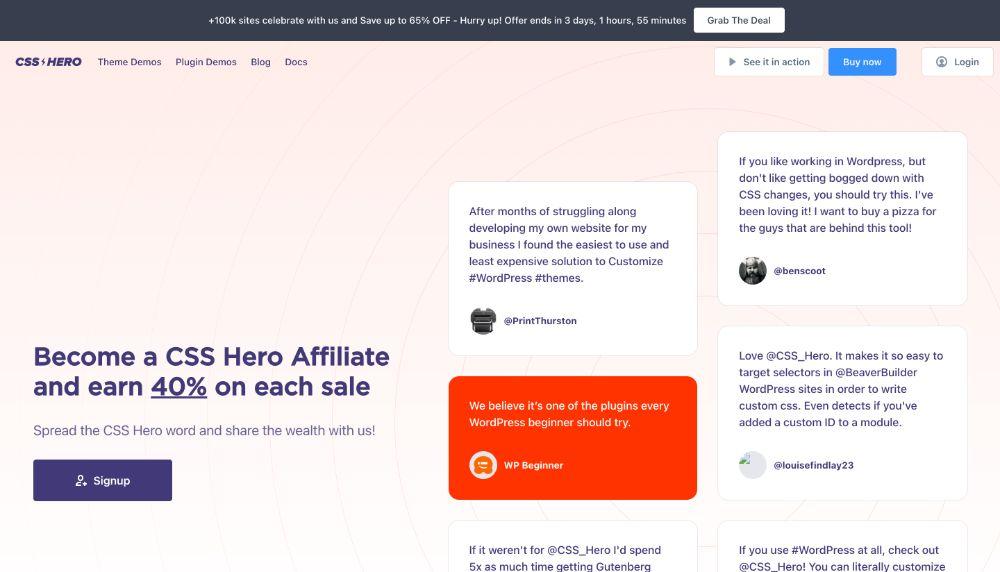Click the WP Beginner logo icon

483,465
